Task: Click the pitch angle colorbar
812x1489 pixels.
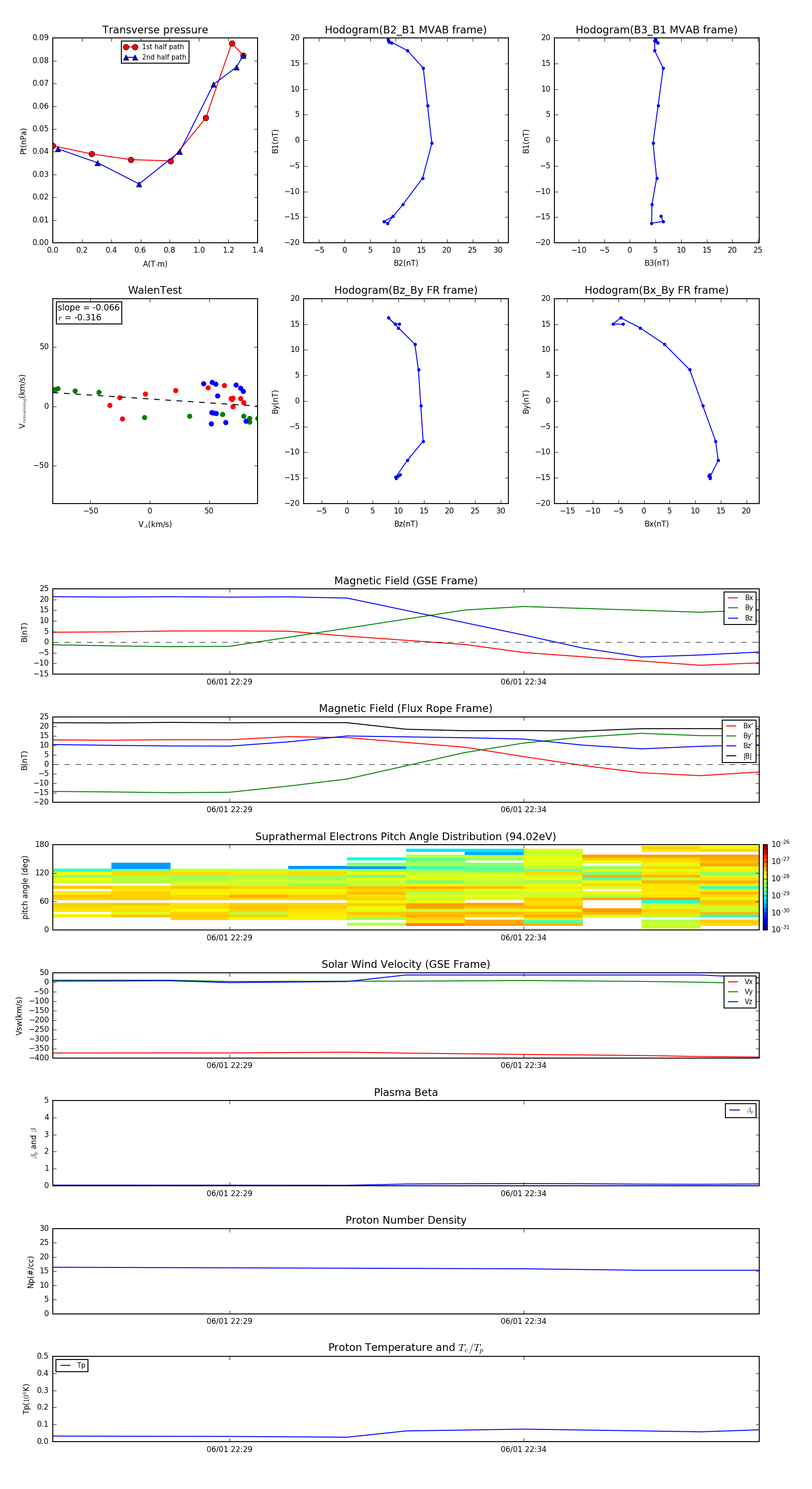Action: (765, 887)
